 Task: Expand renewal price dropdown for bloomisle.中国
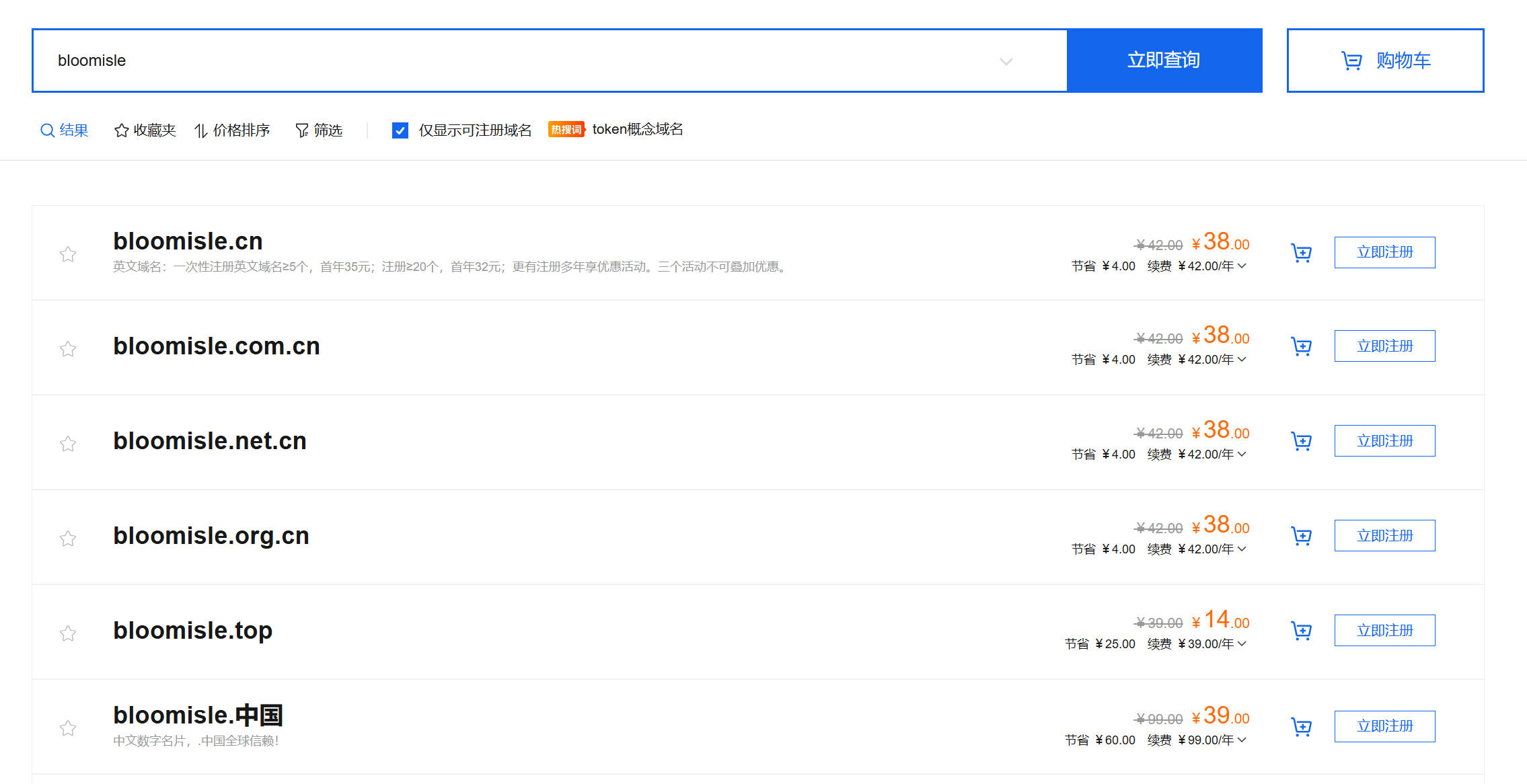click(x=1242, y=740)
